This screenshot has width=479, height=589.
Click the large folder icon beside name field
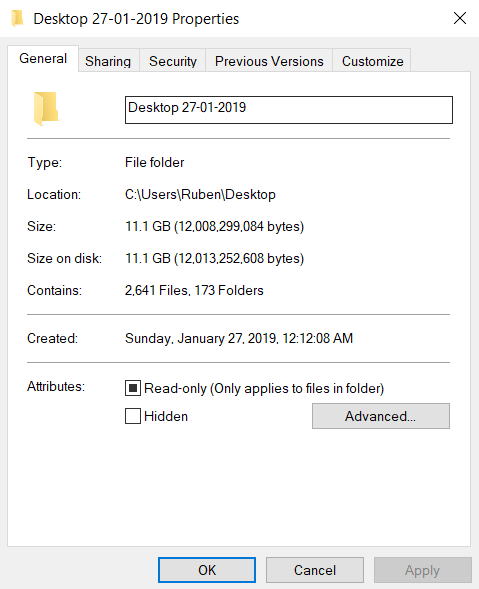[46, 108]
